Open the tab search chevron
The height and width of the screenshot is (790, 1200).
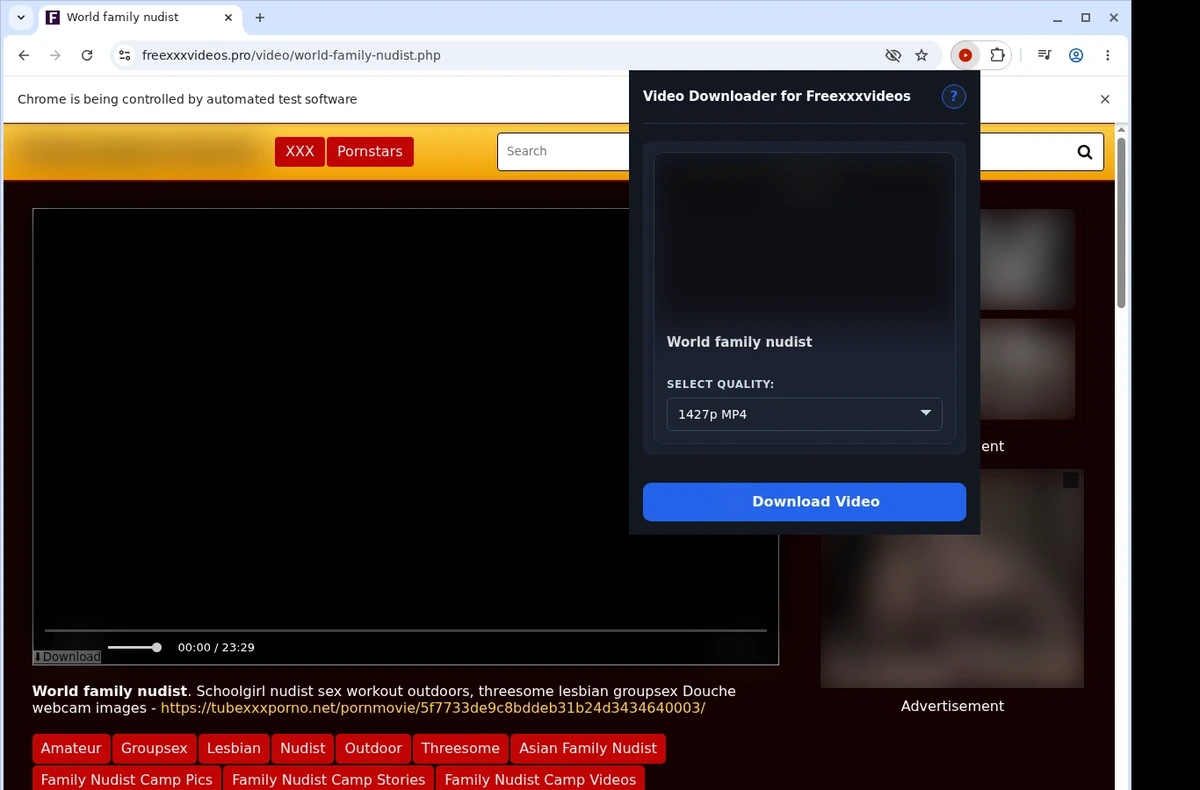pyautogui.click(x=21, y=17)
